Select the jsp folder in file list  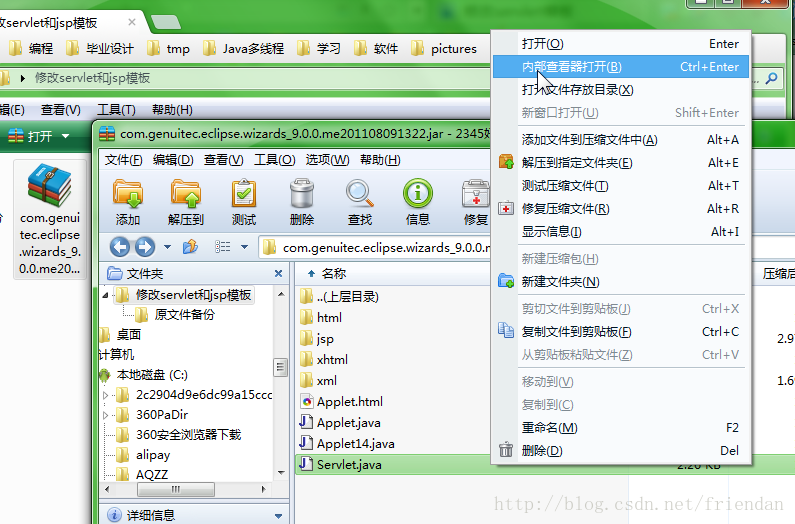click(x=316, y=339)
